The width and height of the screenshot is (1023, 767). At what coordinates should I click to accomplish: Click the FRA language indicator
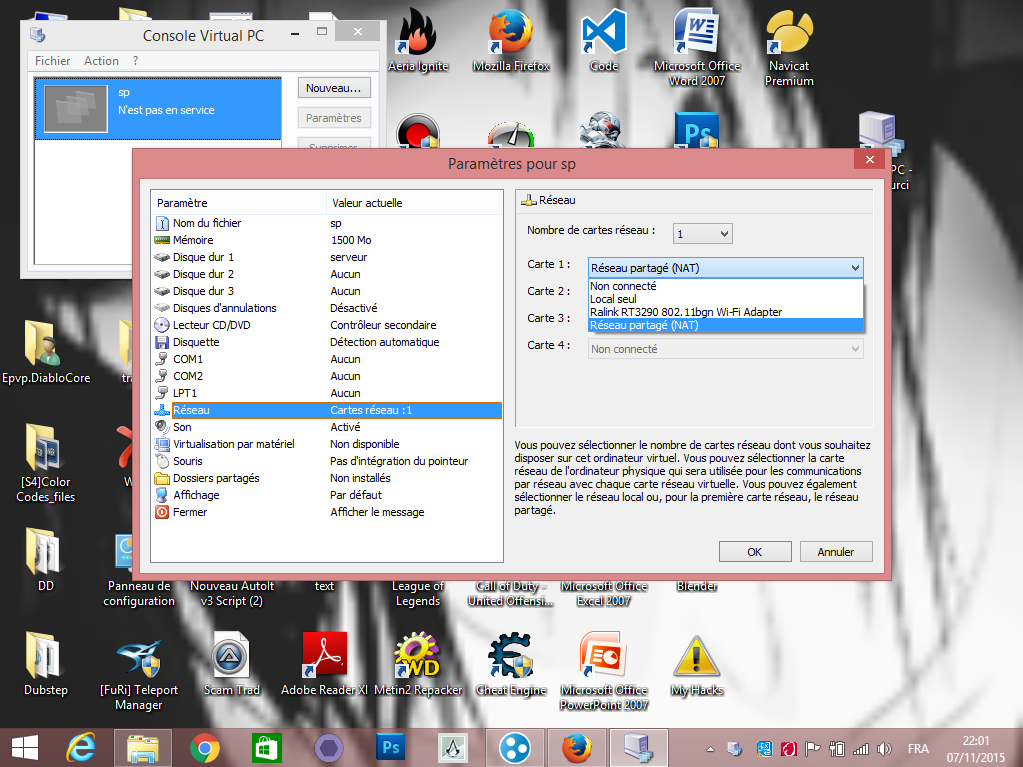918,749
